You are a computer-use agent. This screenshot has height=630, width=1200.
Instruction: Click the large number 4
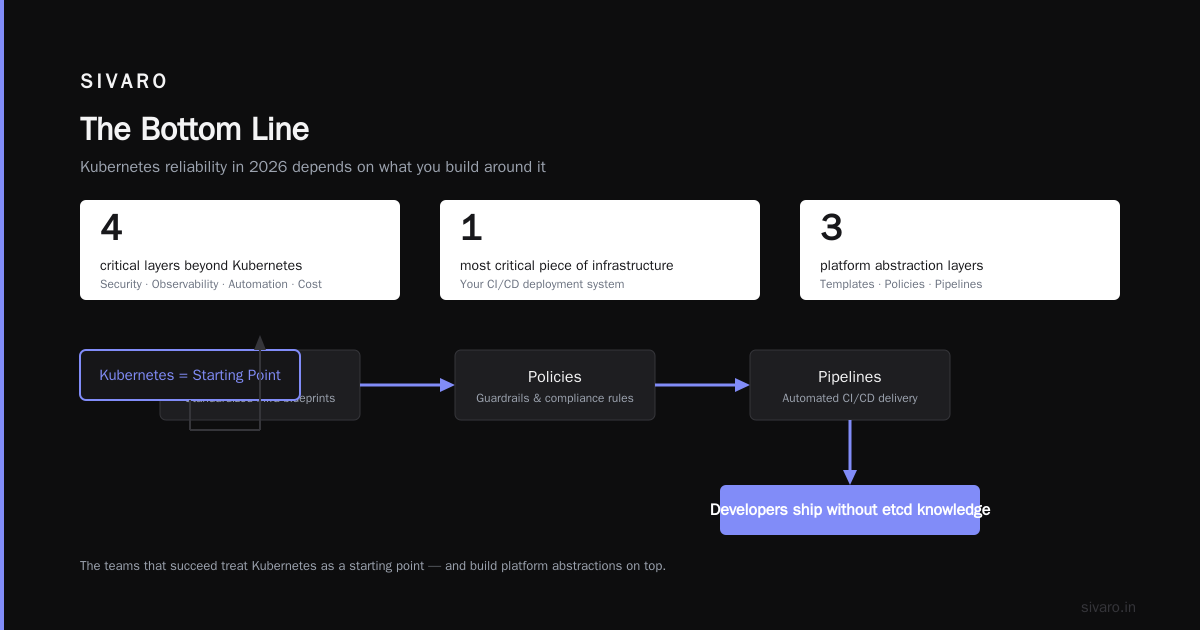click(111, 228)
